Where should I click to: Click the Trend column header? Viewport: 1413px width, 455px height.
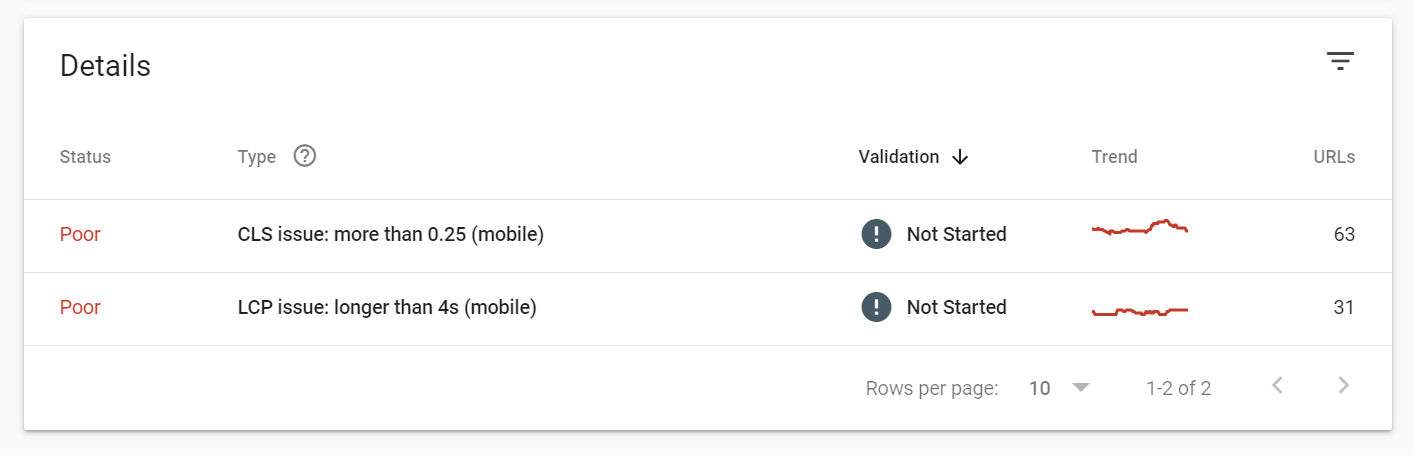[1114, 157]
